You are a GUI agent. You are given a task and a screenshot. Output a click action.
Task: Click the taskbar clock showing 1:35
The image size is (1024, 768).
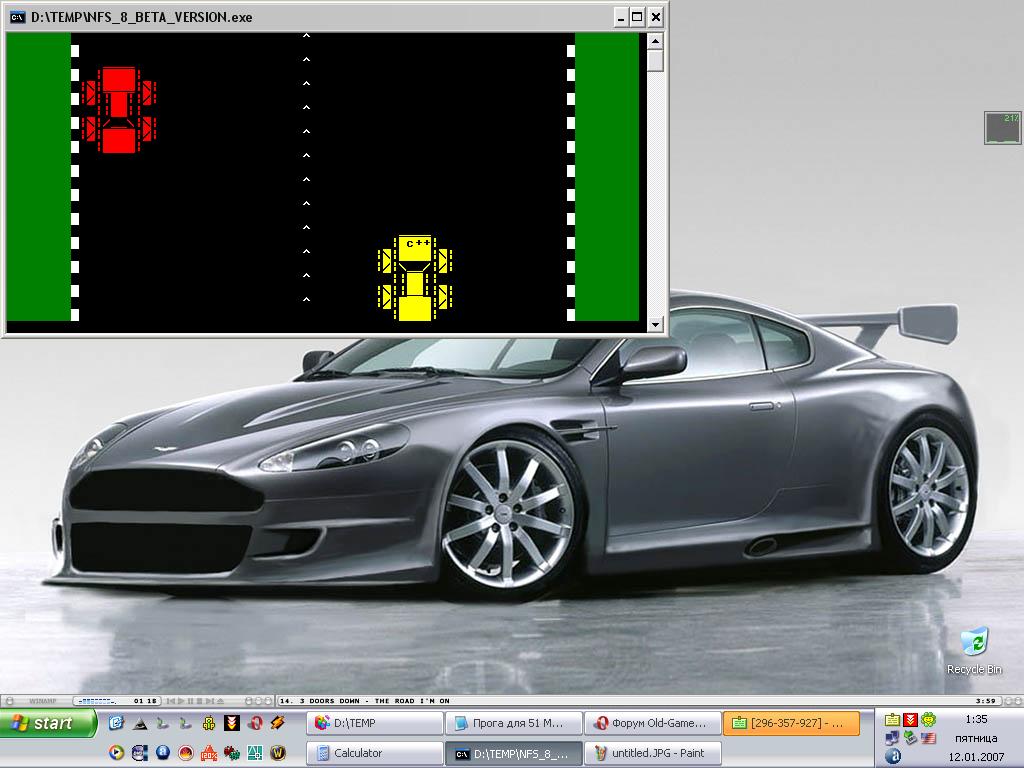tap(976, 719)
